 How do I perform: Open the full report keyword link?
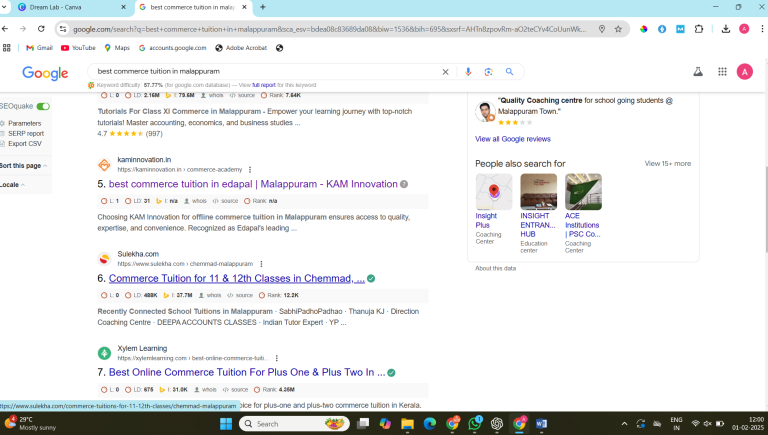click(x=264, y=85)
